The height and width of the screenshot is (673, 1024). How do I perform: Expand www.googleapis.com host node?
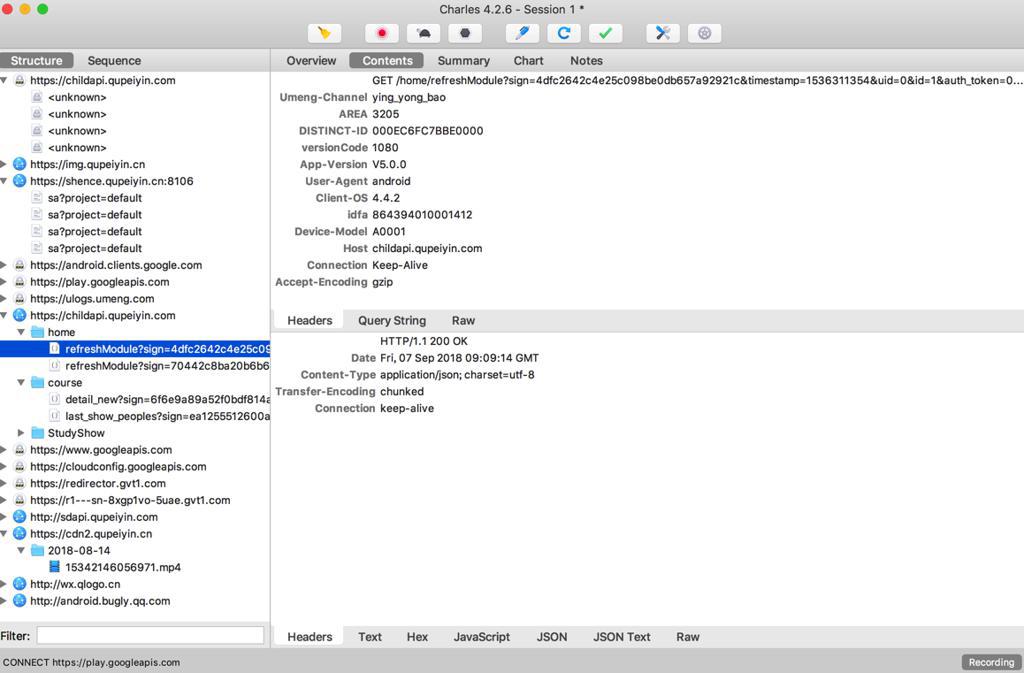(x=4, y=450)
